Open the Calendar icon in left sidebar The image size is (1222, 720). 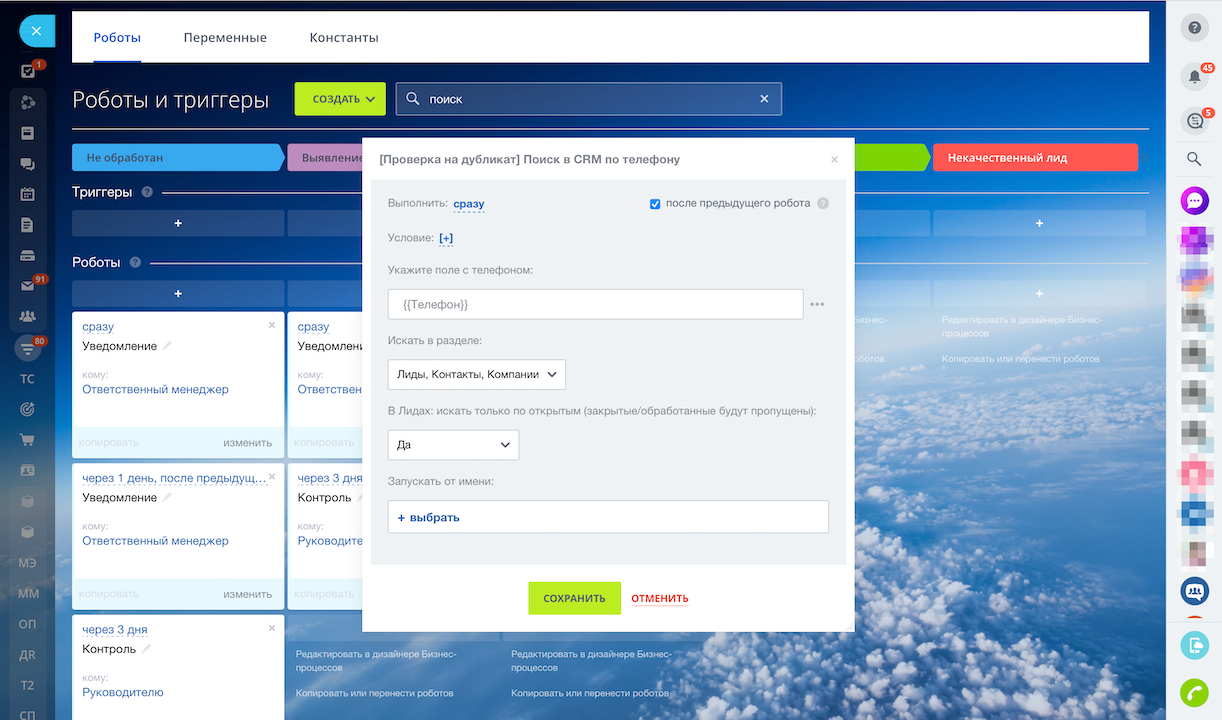click(28, 195)
